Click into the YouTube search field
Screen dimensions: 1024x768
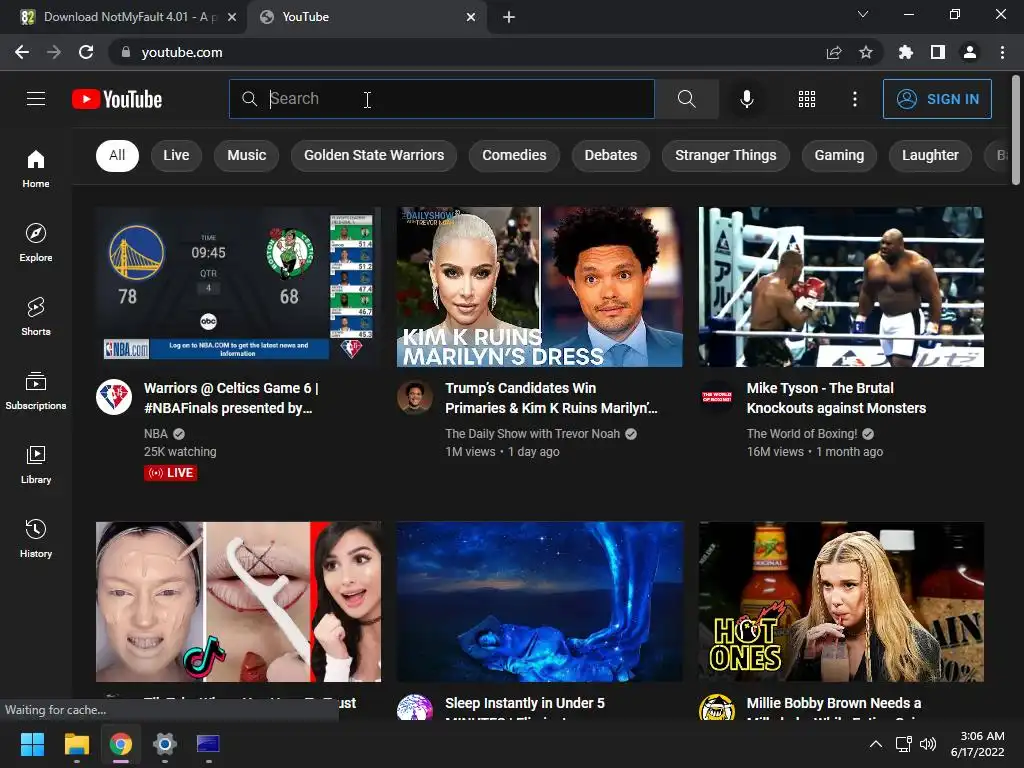click(442, 99)
